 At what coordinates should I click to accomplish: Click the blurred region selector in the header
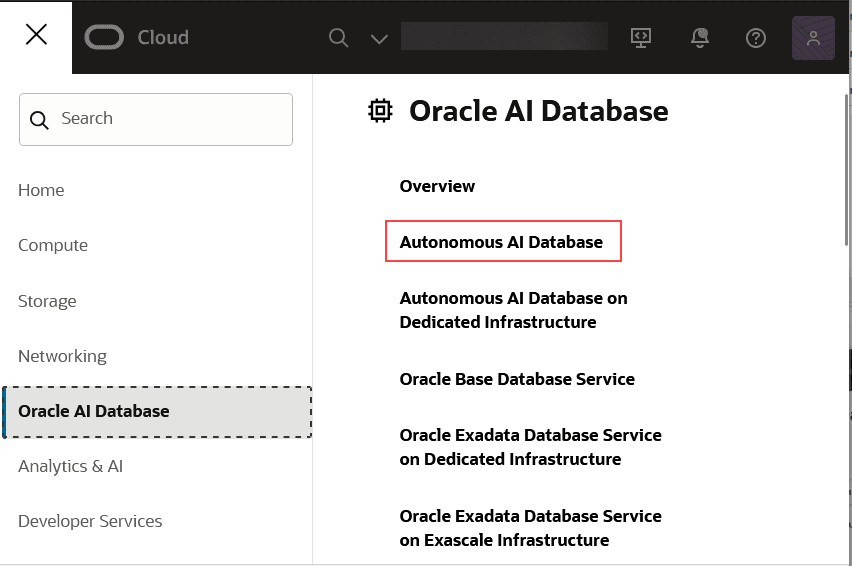pos(504,36)
